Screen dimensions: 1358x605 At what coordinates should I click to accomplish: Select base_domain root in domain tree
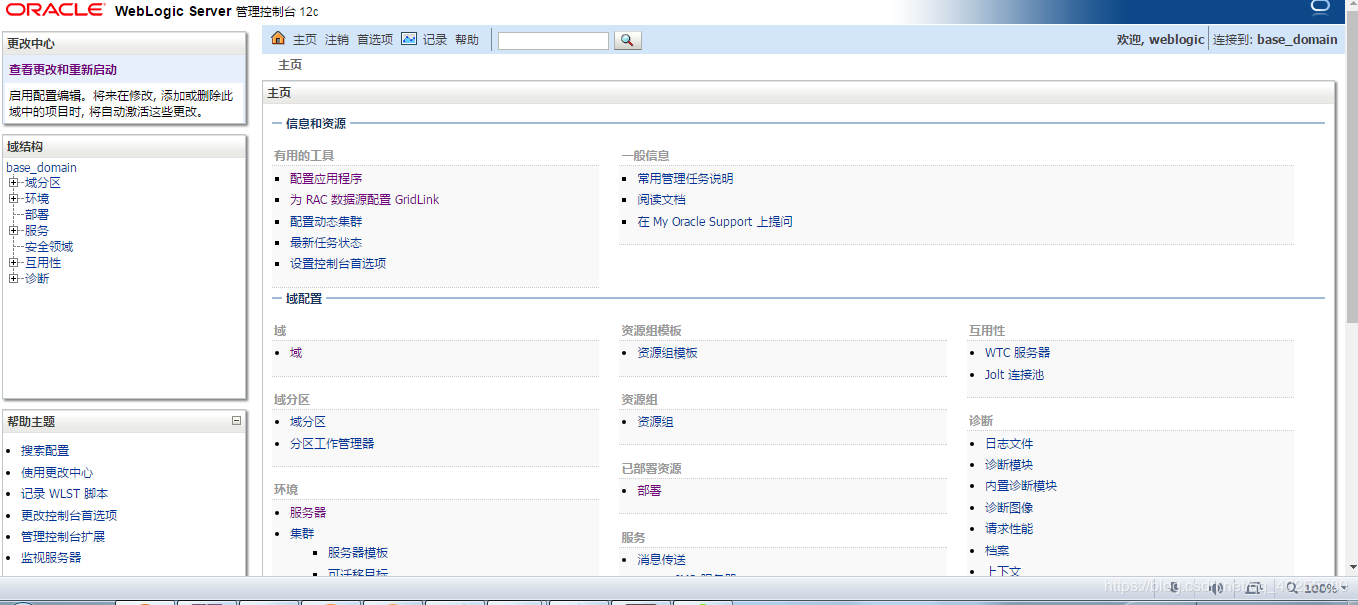pos(41,168)
